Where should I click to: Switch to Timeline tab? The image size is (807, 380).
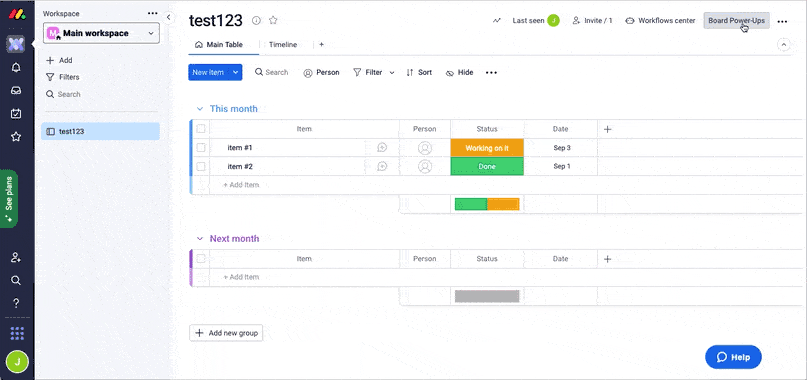(x=283, y=45)
